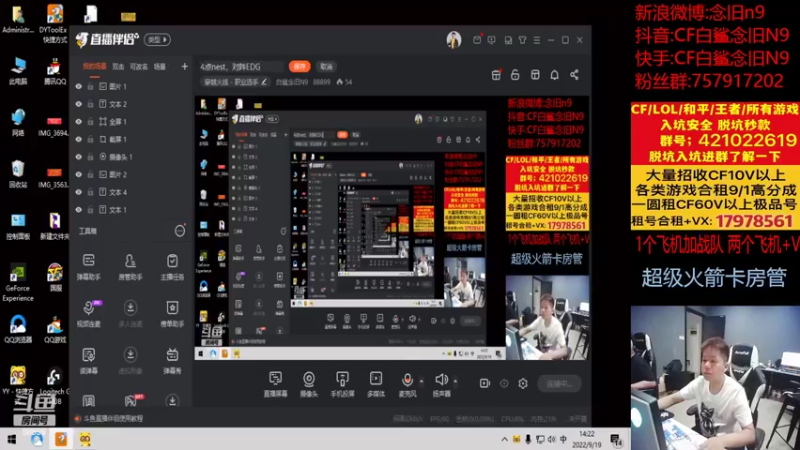Open the mail icon in title bar

477,39
